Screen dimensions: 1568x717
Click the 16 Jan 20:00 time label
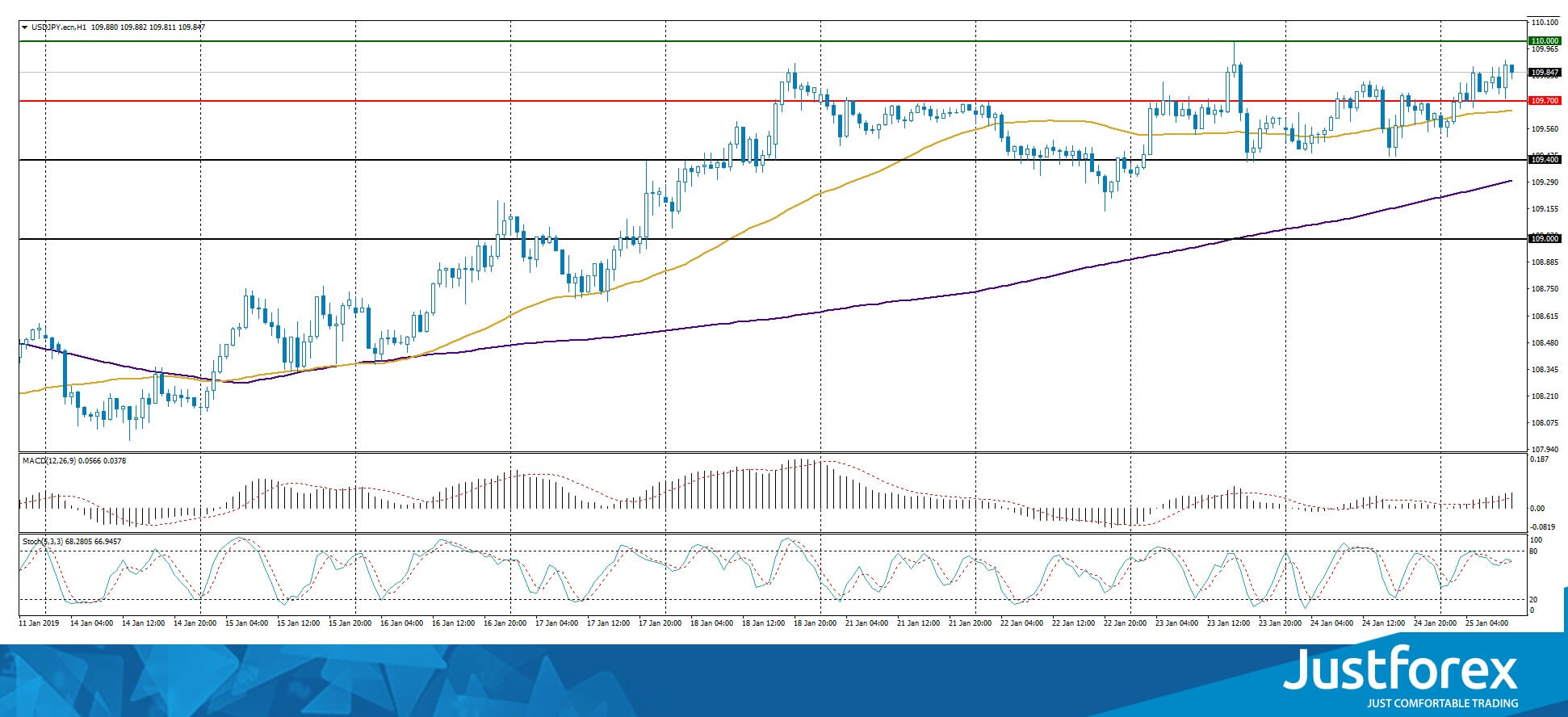pyautogui.click(x=505, y=623)
